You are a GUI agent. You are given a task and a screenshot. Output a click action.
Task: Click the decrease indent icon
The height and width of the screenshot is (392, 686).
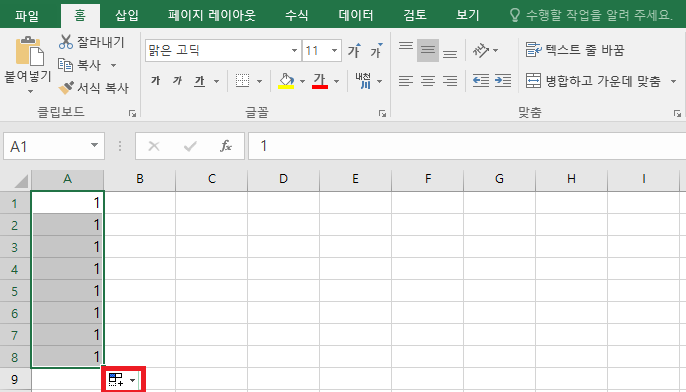pyautogui.click(x=481, y=81)
